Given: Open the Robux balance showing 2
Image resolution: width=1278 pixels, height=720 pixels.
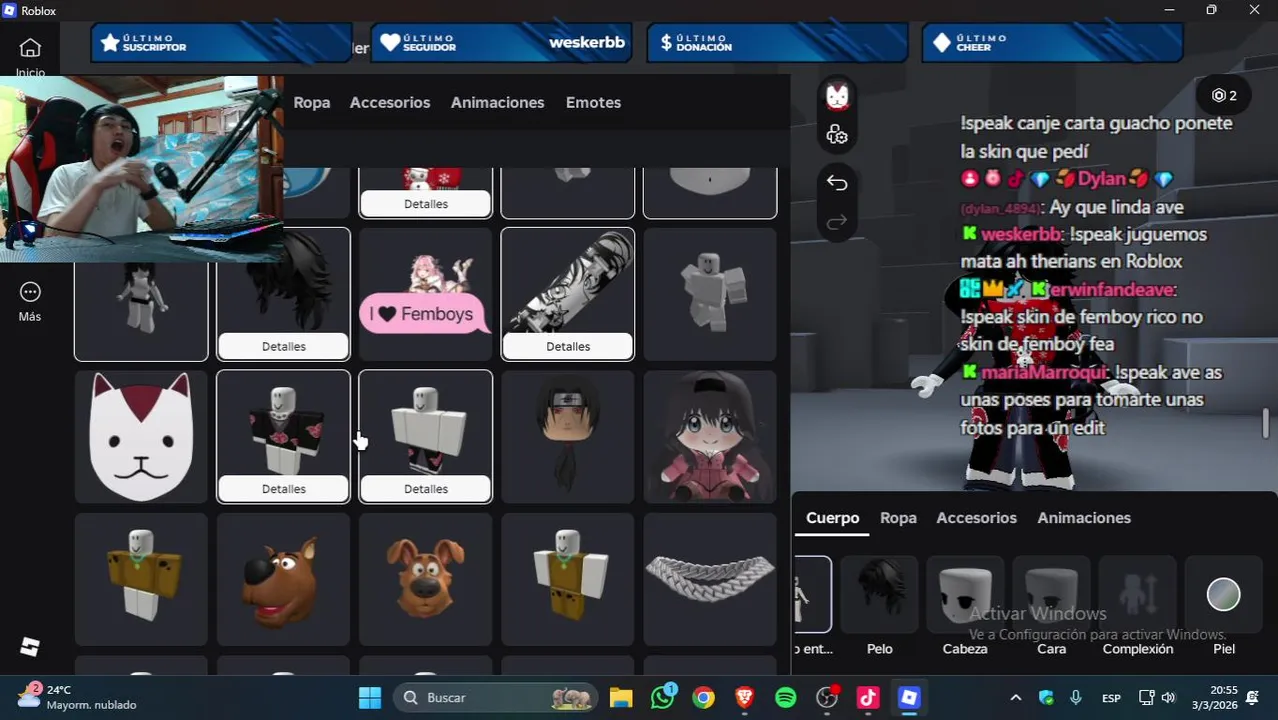Looking at the screenshot, I should point(1224,95).
